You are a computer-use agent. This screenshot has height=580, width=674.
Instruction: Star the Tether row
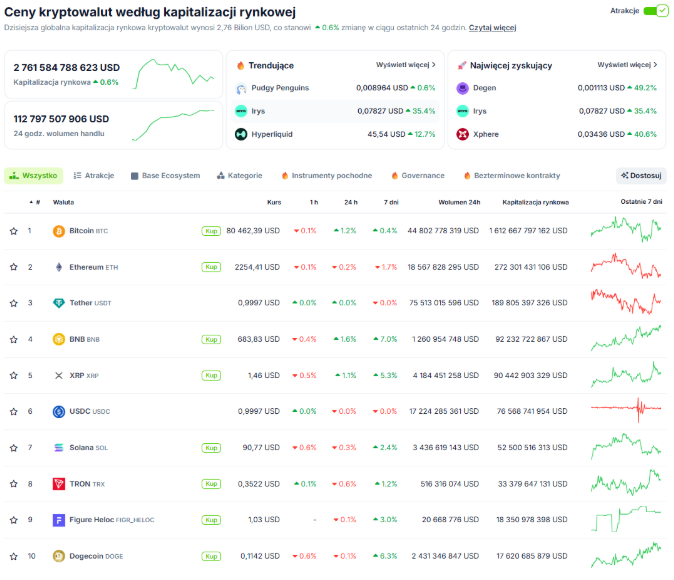click(14, 303)
